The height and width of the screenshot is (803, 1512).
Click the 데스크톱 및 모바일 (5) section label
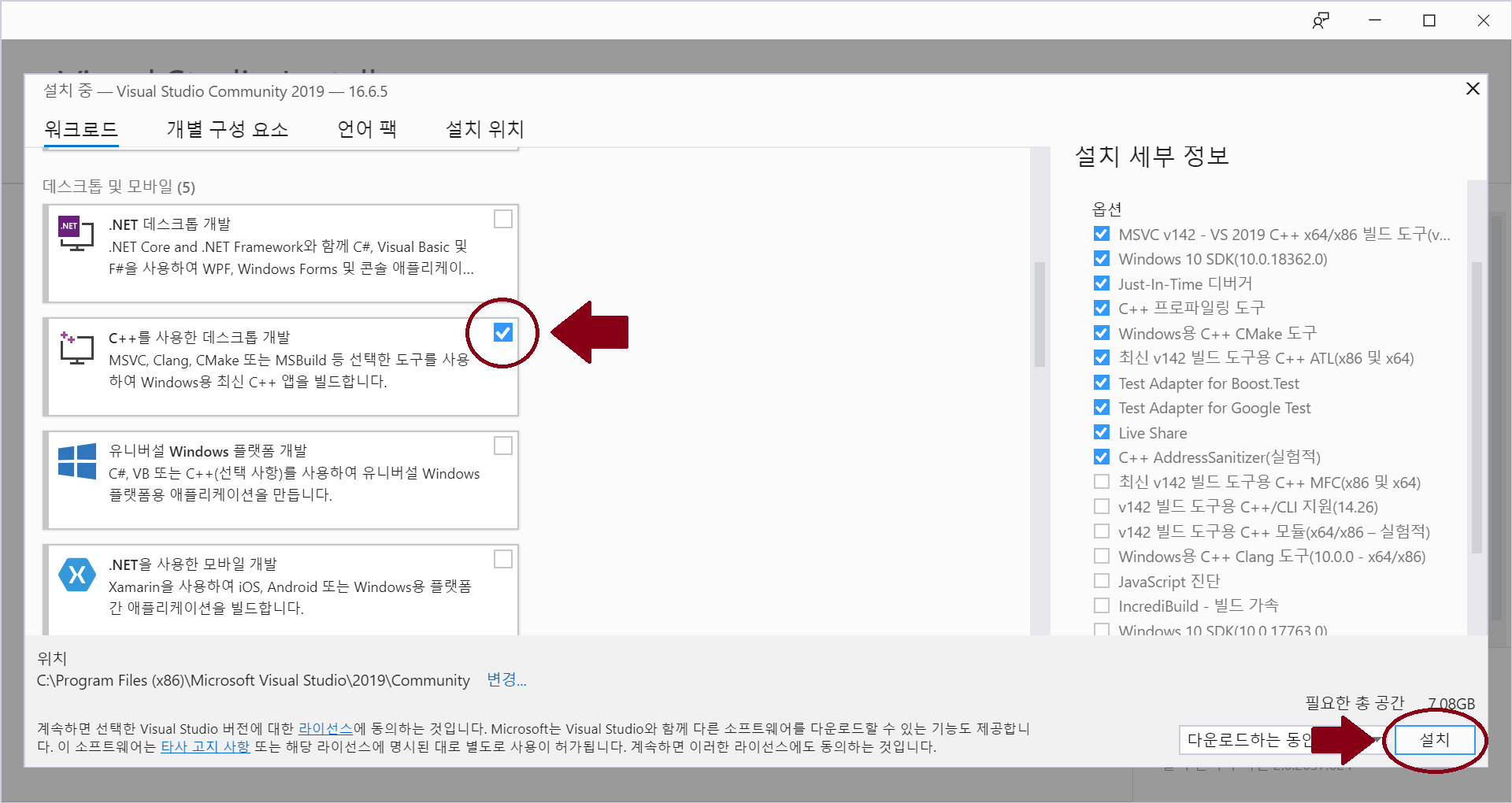[x=119, y=187]
